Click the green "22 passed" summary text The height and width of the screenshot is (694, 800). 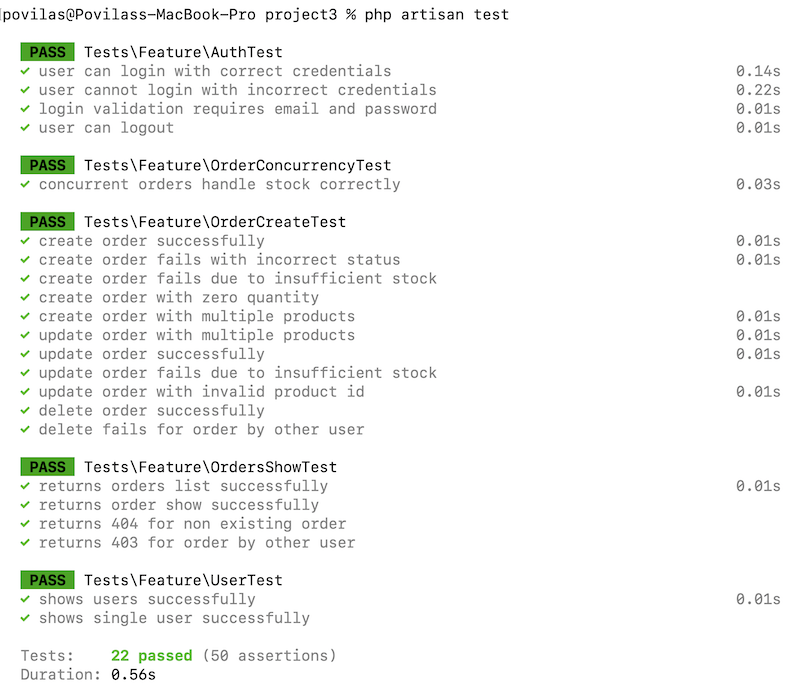point(151,656)
